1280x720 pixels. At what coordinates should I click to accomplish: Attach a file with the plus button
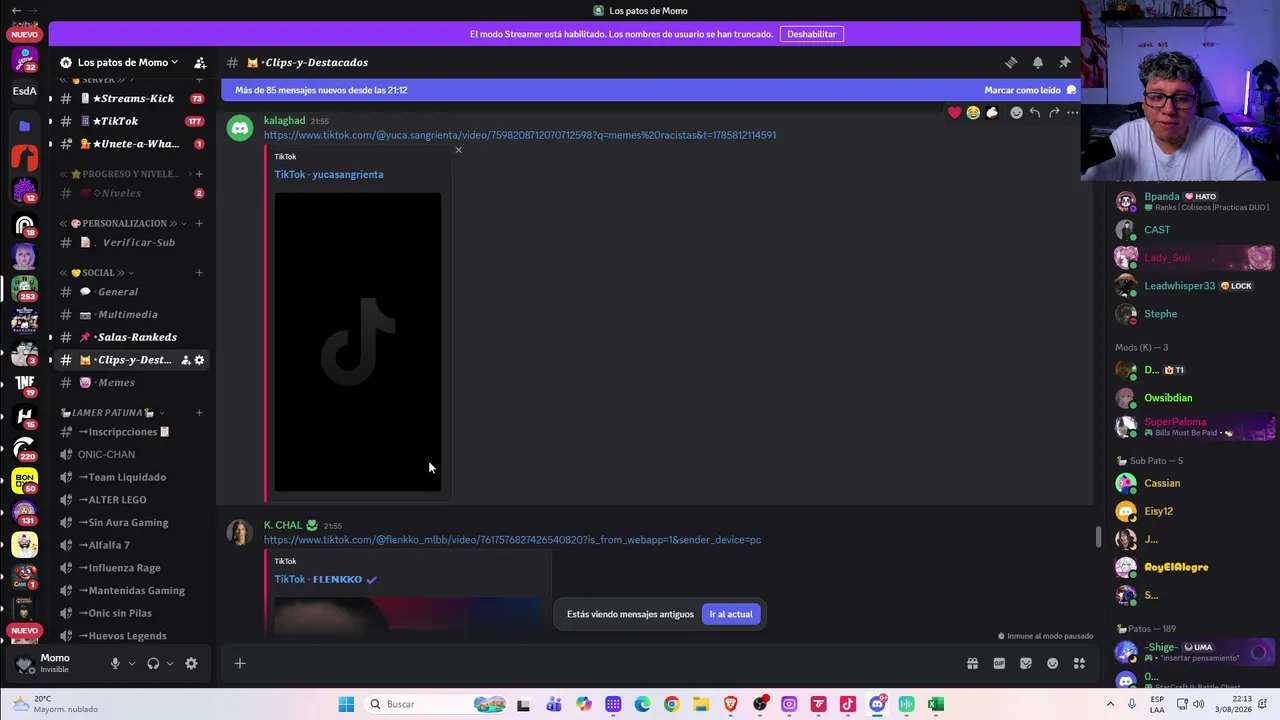point(240,663)
